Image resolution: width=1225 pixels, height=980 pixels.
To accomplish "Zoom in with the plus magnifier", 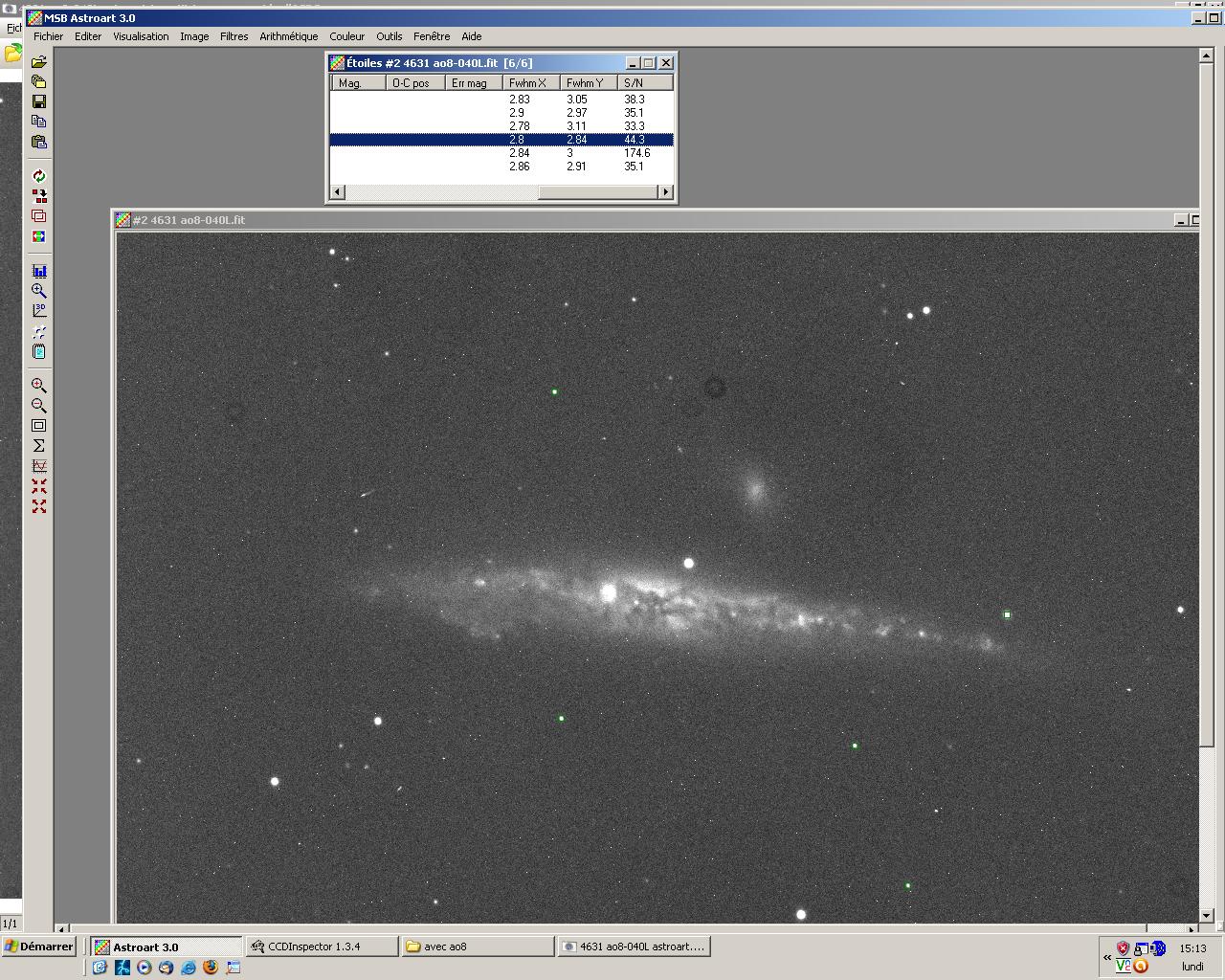I will pyautogui.click(x=39, y=386).
